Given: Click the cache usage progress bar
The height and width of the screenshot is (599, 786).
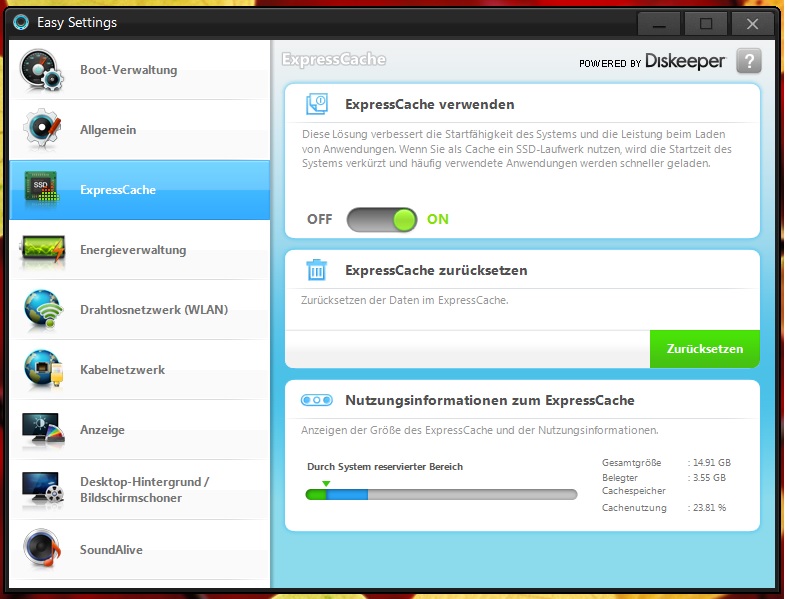Looking at the screenshot, I should click(441, 495).
